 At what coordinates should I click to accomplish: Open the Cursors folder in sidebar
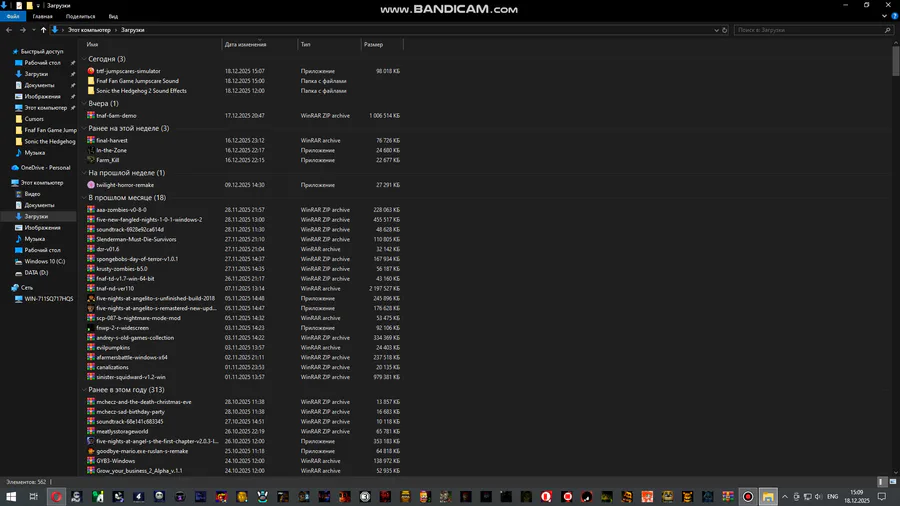coord(34,119)
